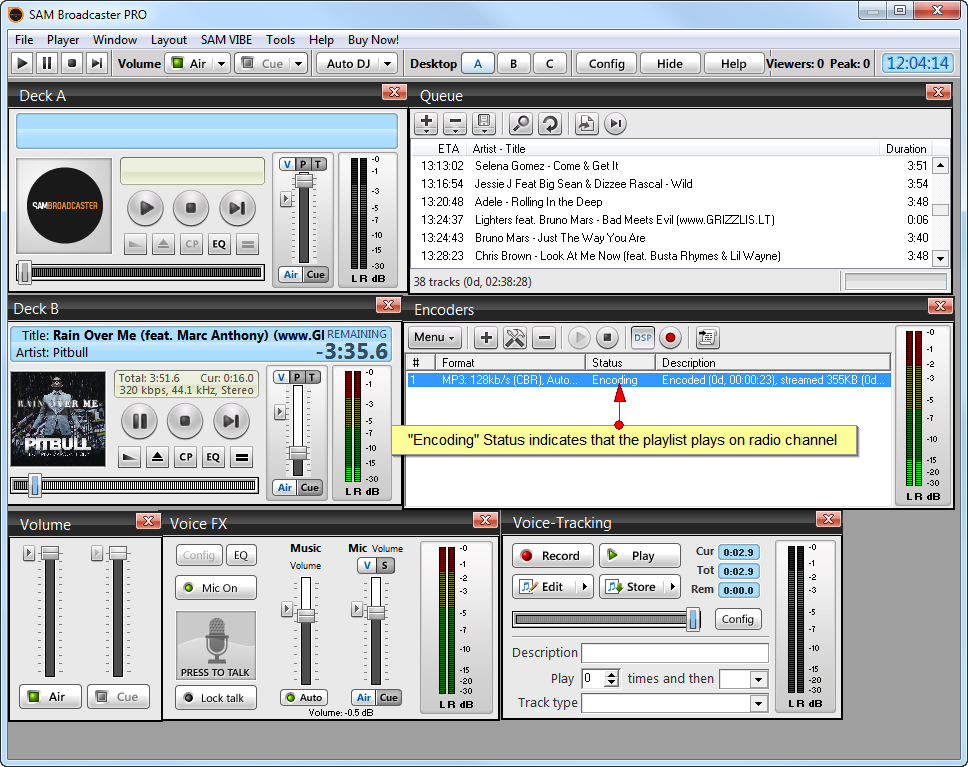Image resolution: width=968 pixels, height=767 pixels.
Task: Click the toolbar Config button
Action: point(607,64)
